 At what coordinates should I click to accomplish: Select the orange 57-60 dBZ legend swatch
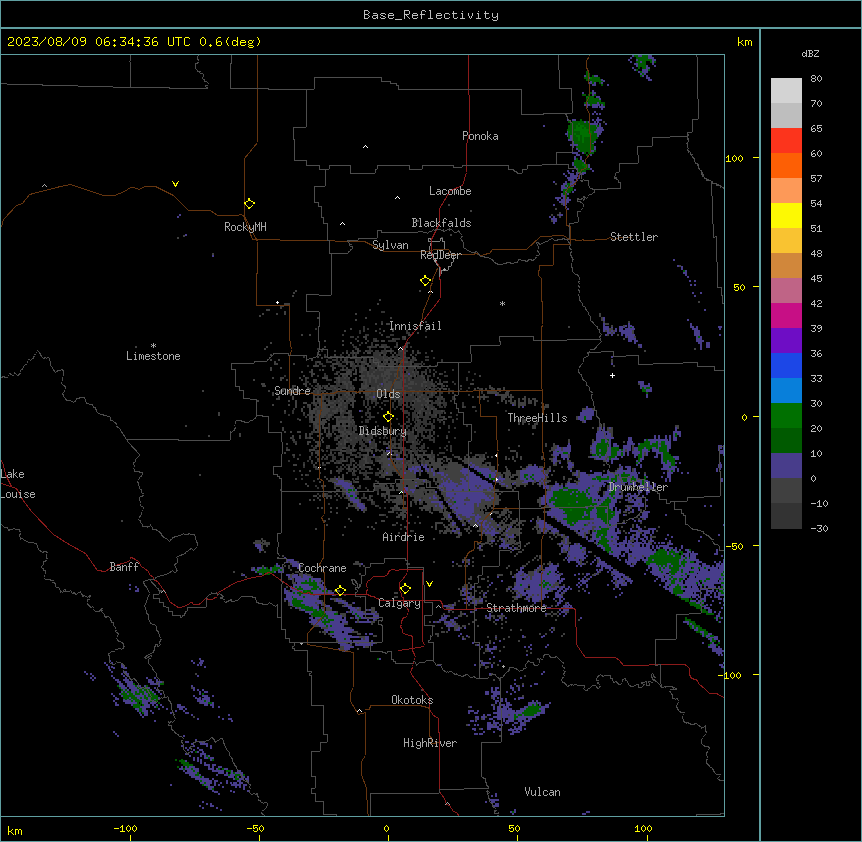coord(786,165)
